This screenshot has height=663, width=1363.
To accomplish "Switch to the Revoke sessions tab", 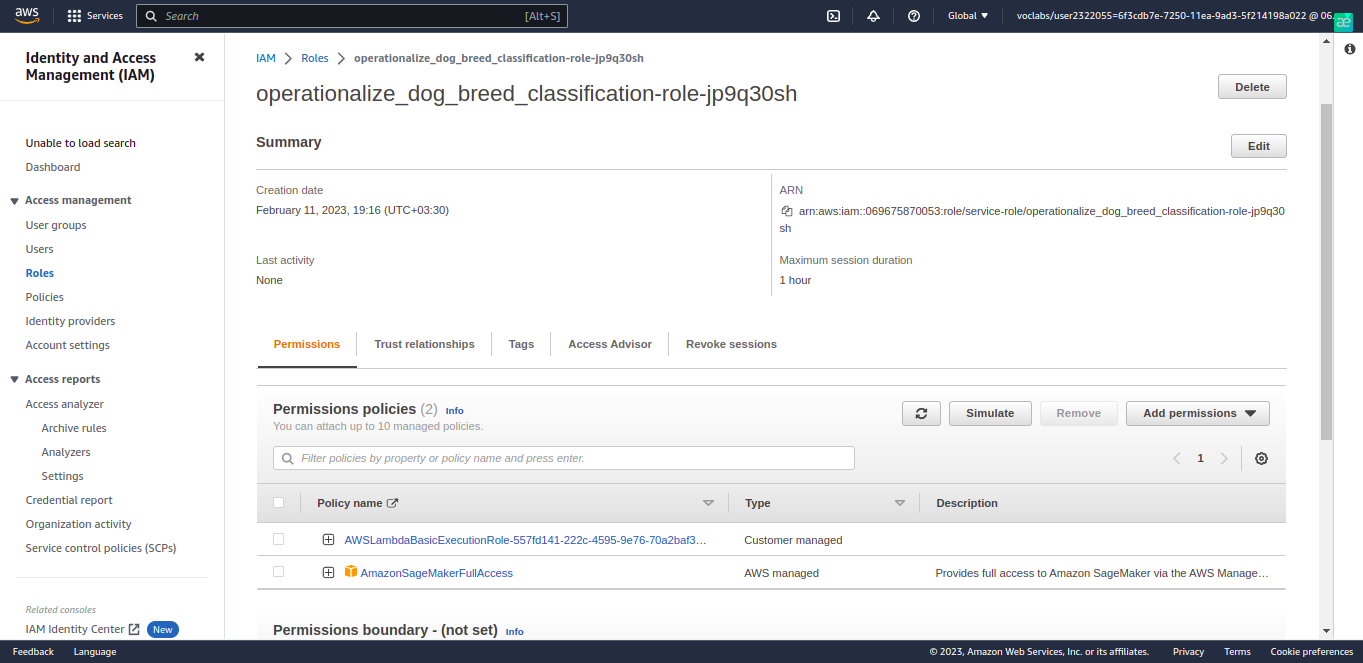I will (x=731, y=344).
